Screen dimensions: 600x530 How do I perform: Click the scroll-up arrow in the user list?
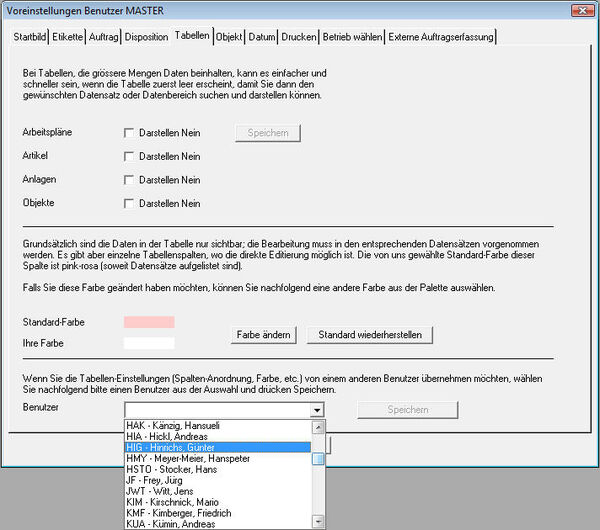(x=318, y=427)
